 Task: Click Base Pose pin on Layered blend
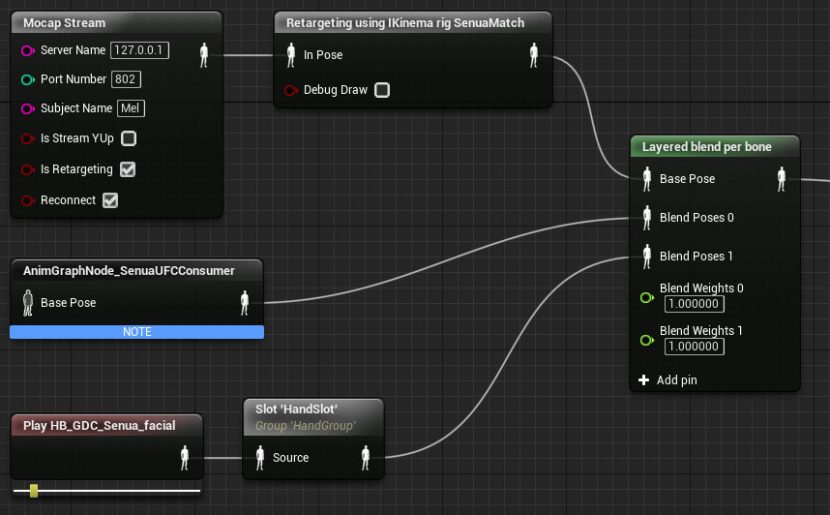646,179
